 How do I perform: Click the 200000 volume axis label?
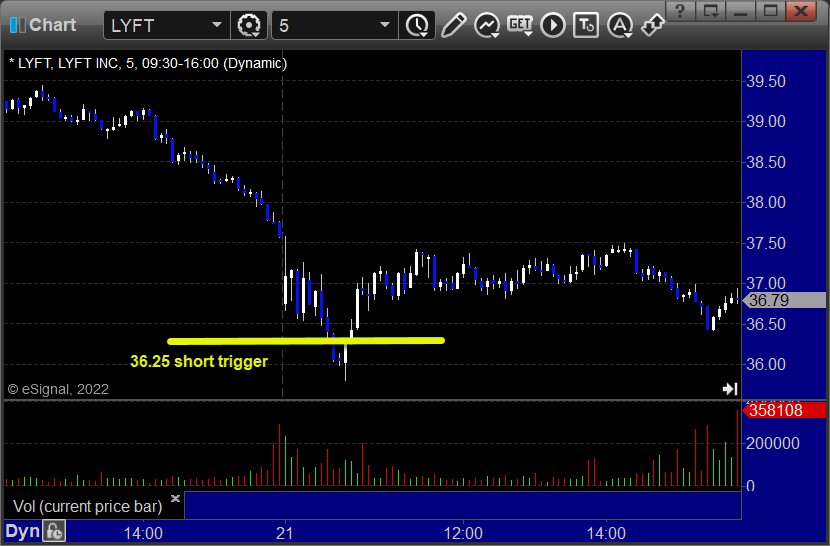point(773,443)
